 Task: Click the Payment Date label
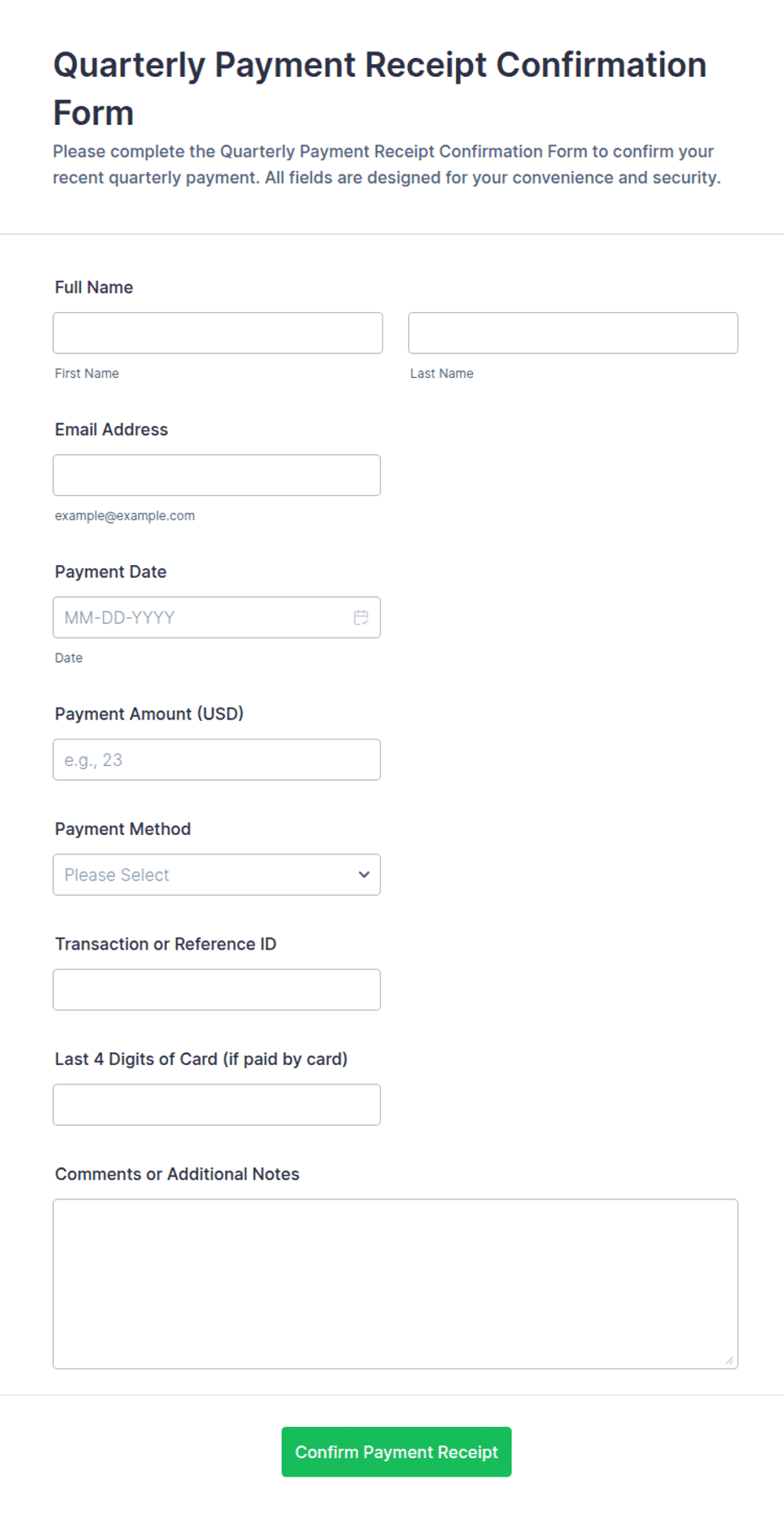(x=110, y=572)
